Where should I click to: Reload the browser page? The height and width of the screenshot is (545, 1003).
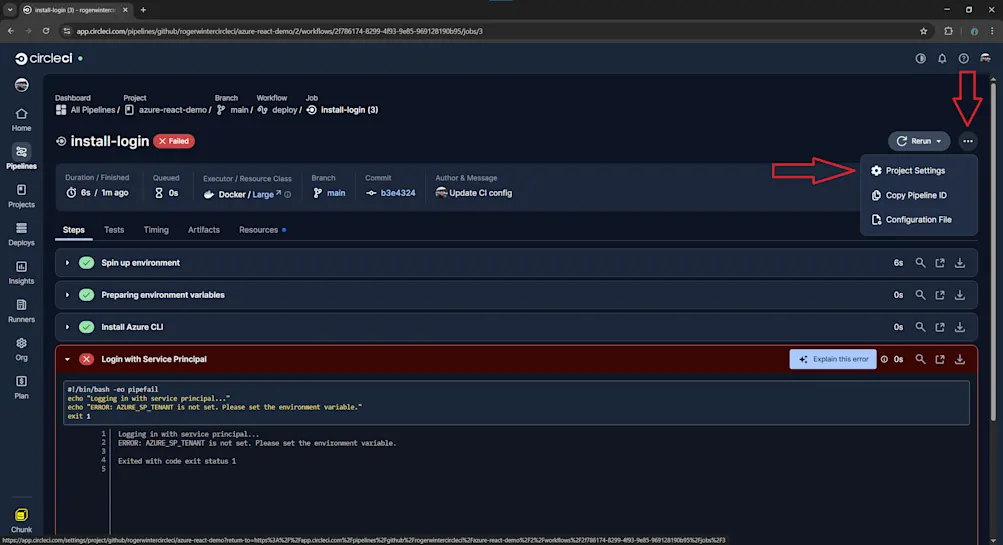point(46,31)
